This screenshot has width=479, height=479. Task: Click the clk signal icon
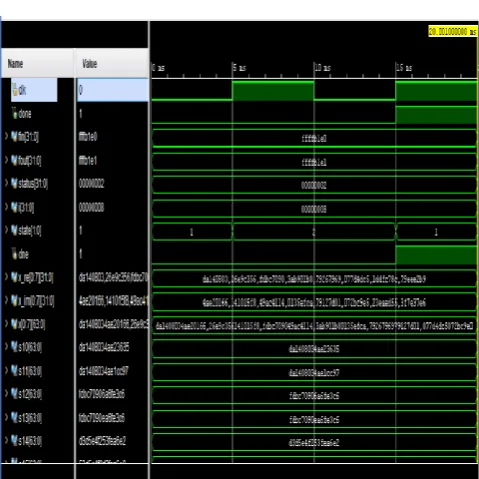[15, 90]
